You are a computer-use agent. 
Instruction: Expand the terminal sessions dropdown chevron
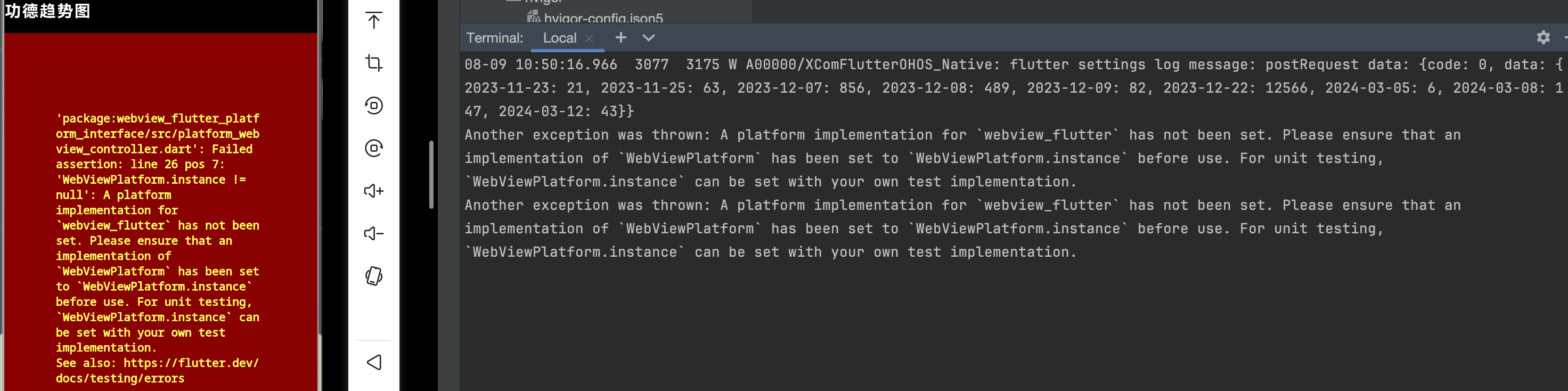pos(648,38)
